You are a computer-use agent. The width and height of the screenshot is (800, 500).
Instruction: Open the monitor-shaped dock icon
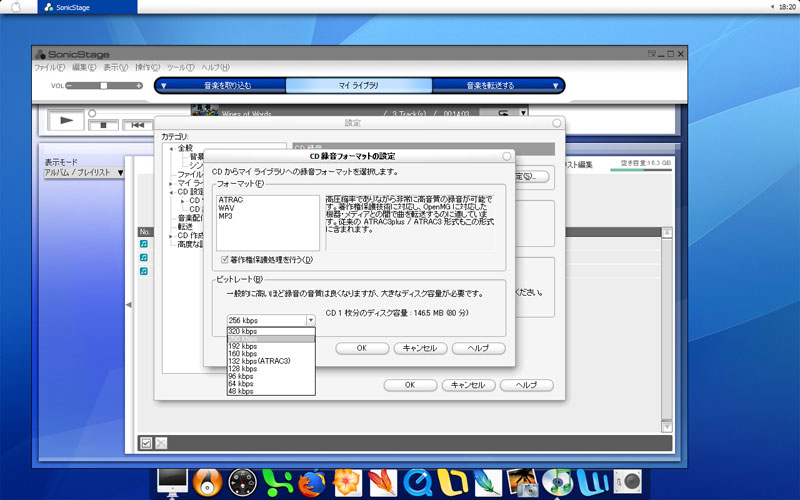[x=172, y=483]
